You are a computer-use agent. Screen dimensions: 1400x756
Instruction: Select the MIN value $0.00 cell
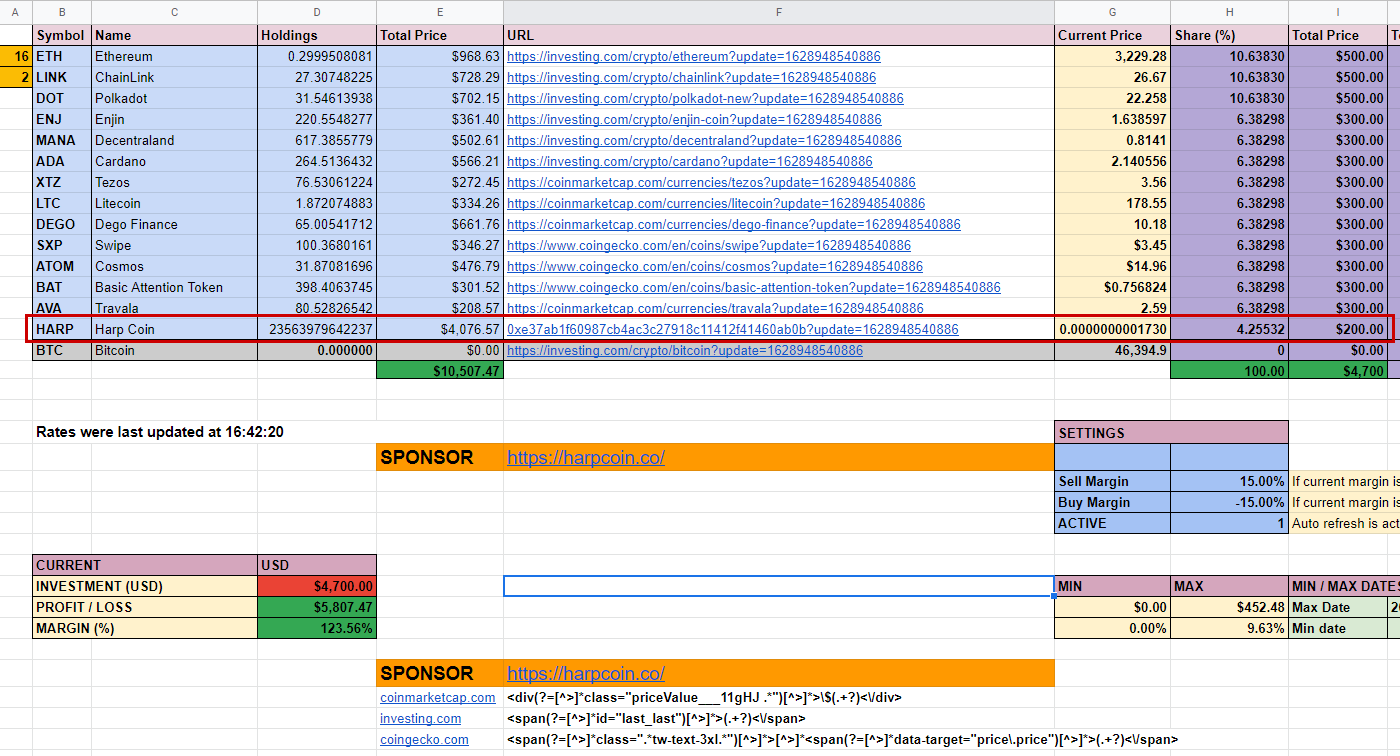pyautogui.click(x=1113, y=608)
